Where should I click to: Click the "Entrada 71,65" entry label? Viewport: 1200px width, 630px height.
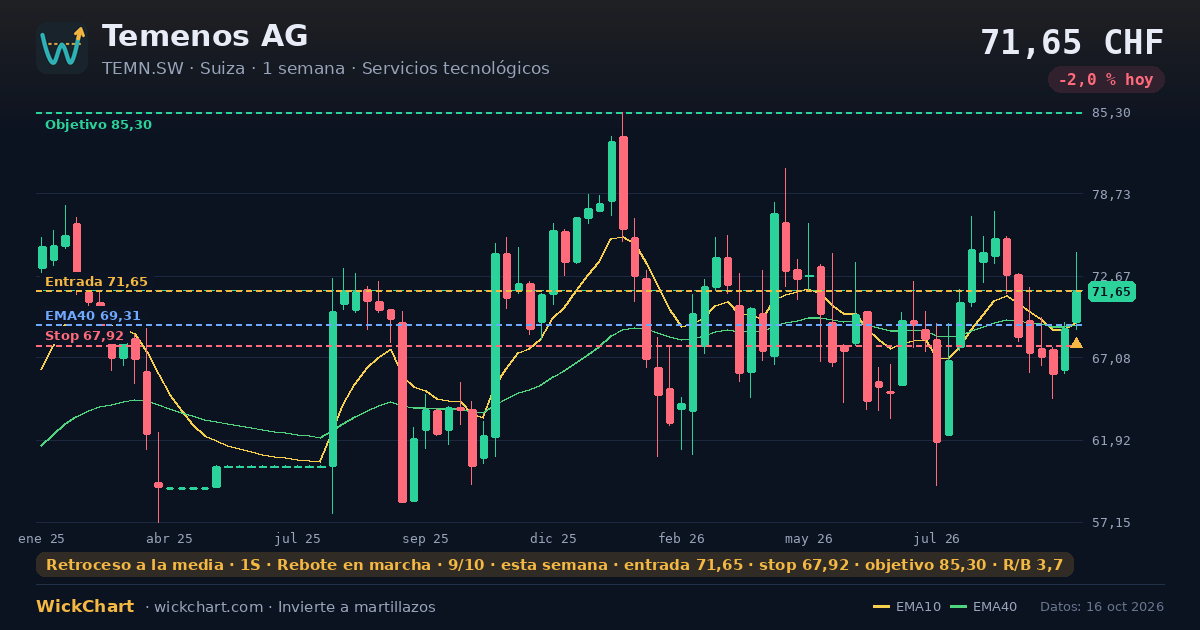click(x=96, y=282)
